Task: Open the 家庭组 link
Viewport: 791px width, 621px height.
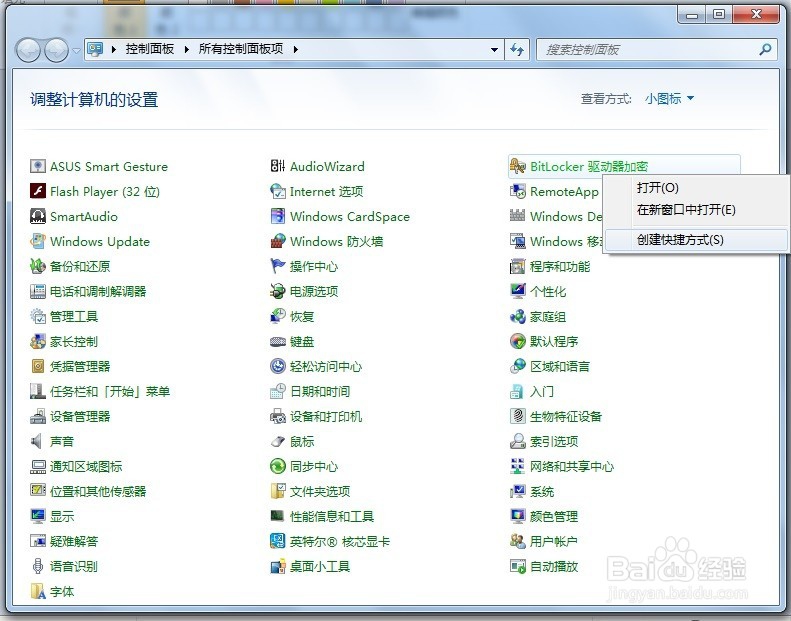Action: (x=548, y=316)
